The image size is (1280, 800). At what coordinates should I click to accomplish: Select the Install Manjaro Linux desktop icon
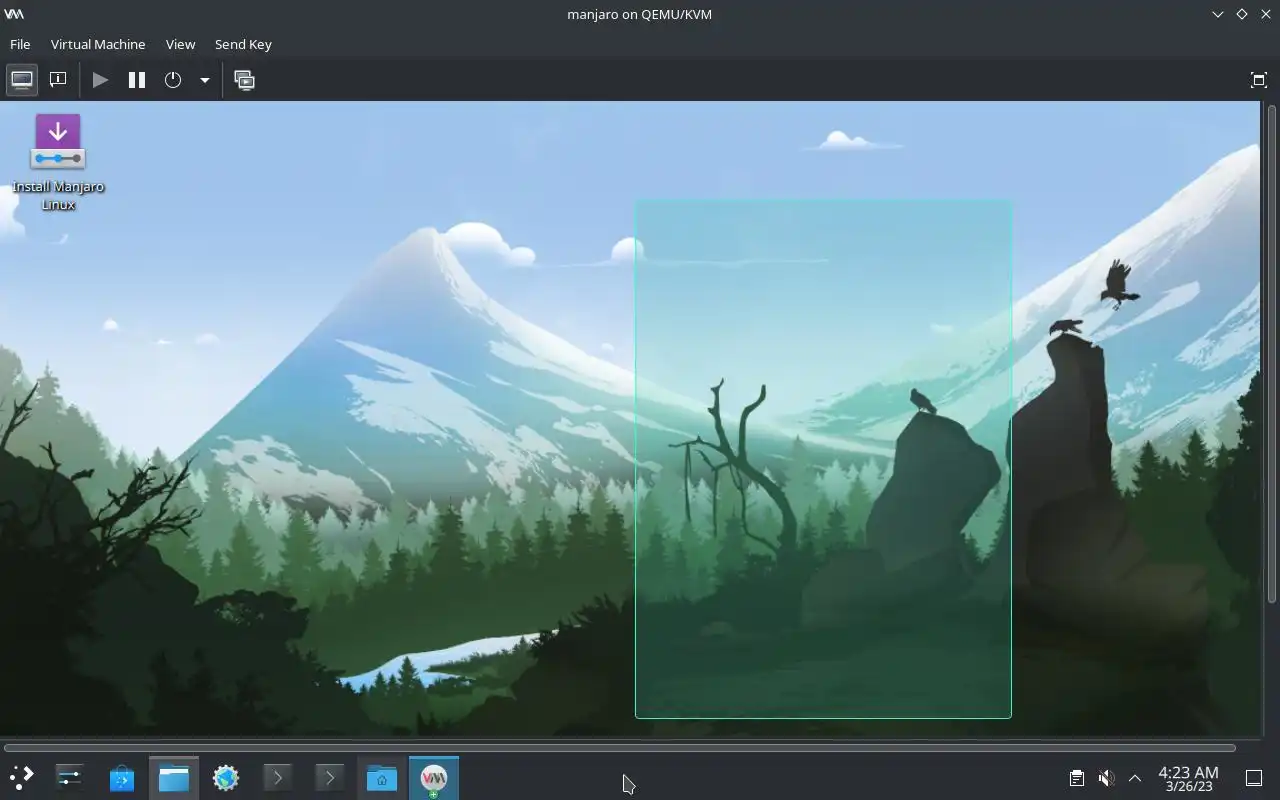coord(58,162)
